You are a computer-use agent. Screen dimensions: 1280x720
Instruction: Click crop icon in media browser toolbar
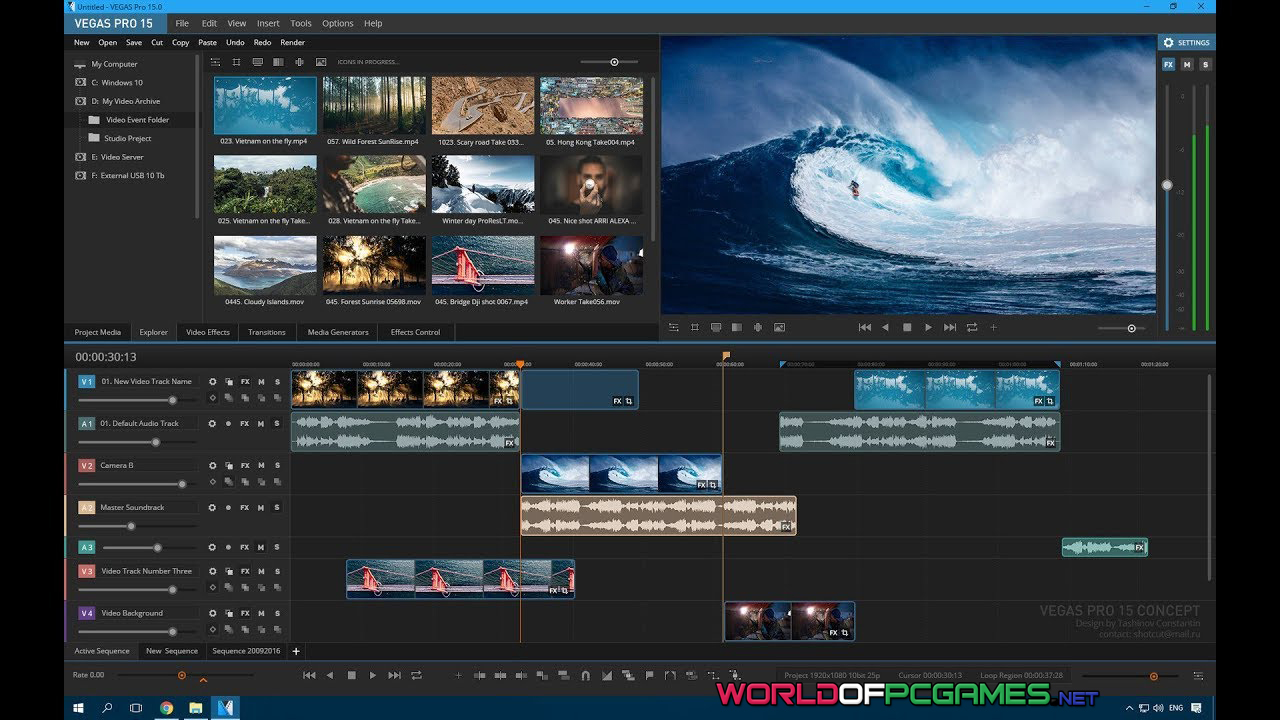point(236,62)
